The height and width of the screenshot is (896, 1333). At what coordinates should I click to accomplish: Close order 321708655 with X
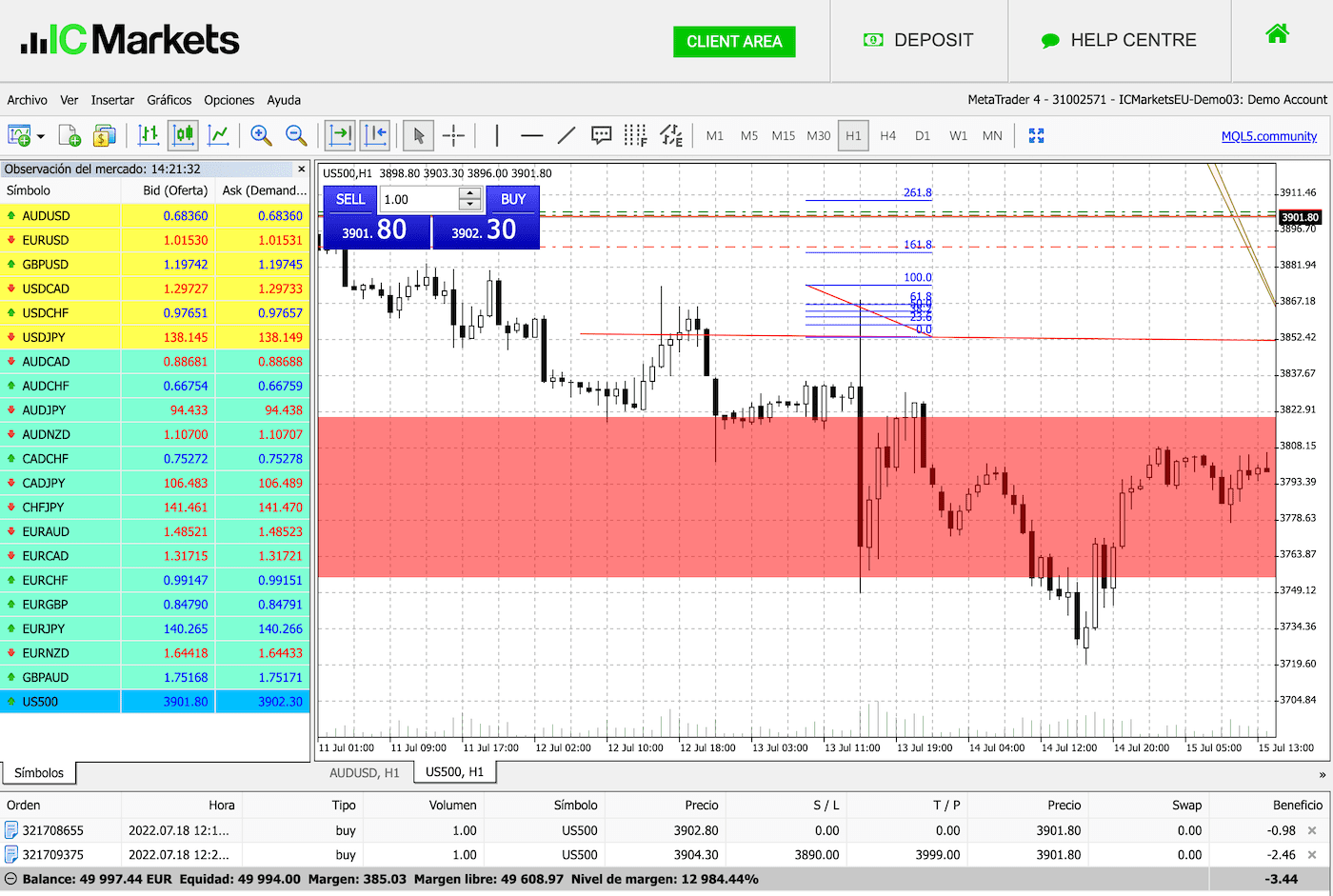[x=1312, y=830]
